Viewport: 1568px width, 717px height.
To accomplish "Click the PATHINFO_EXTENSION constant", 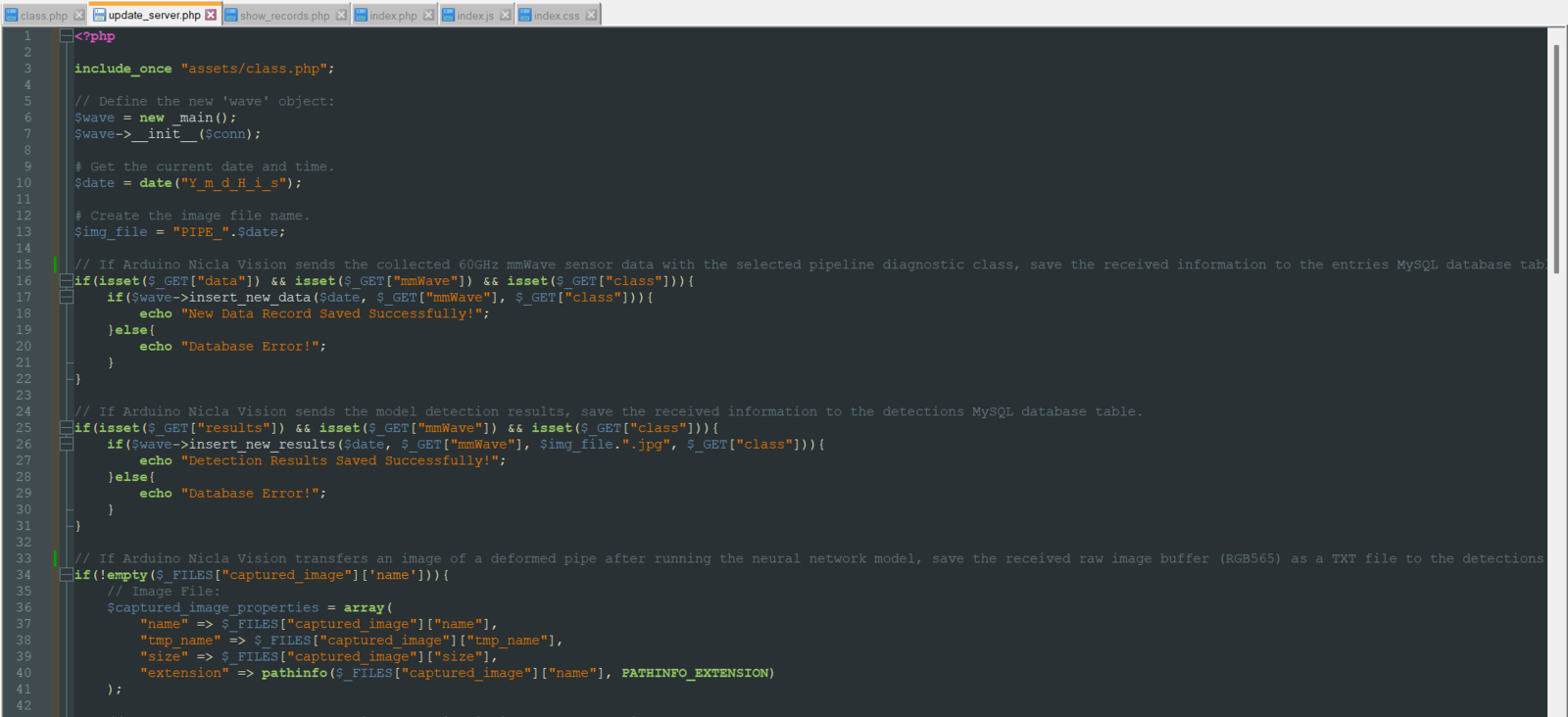I will tap(695, 673).
